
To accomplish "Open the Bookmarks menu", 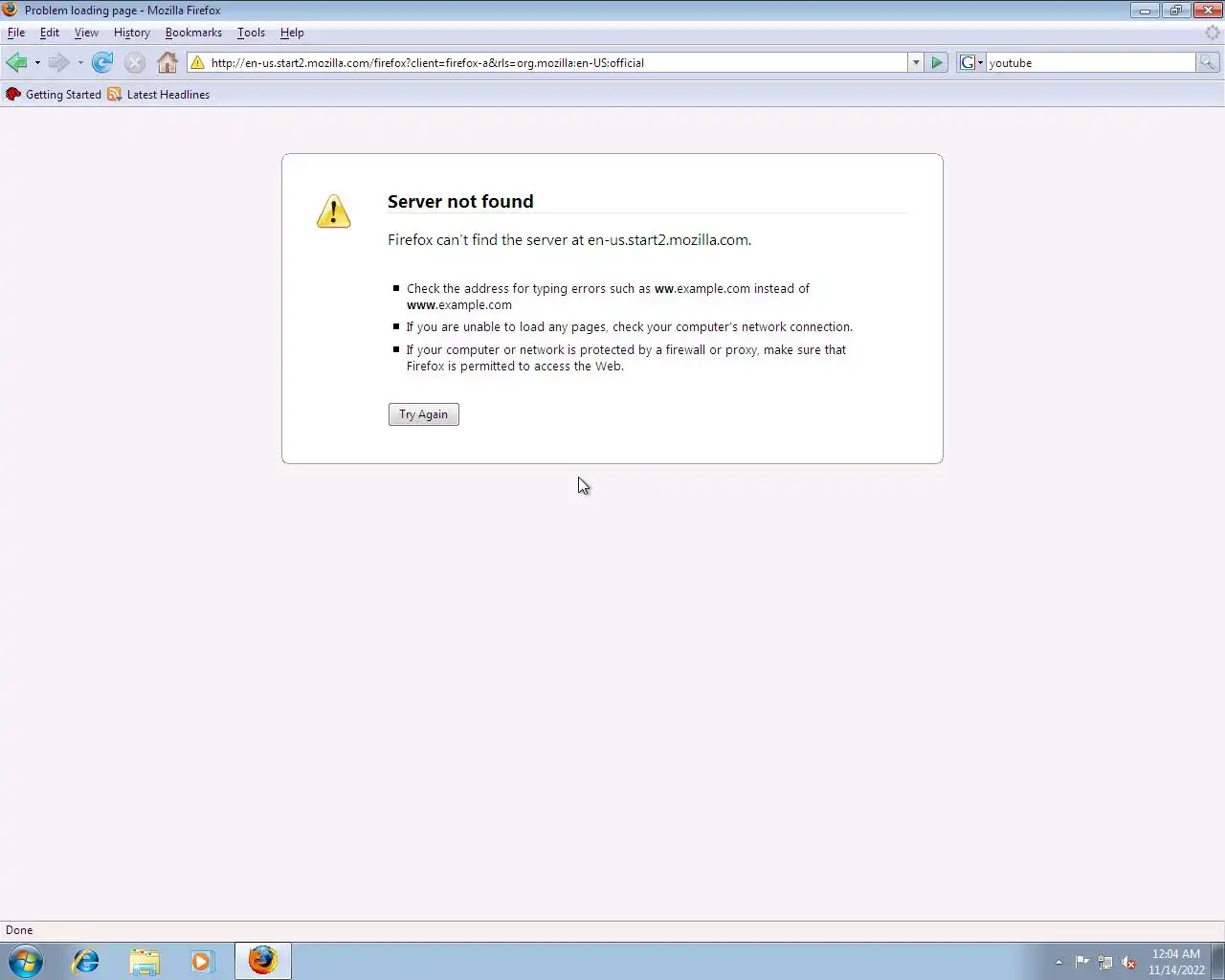I will coord(193,33).
